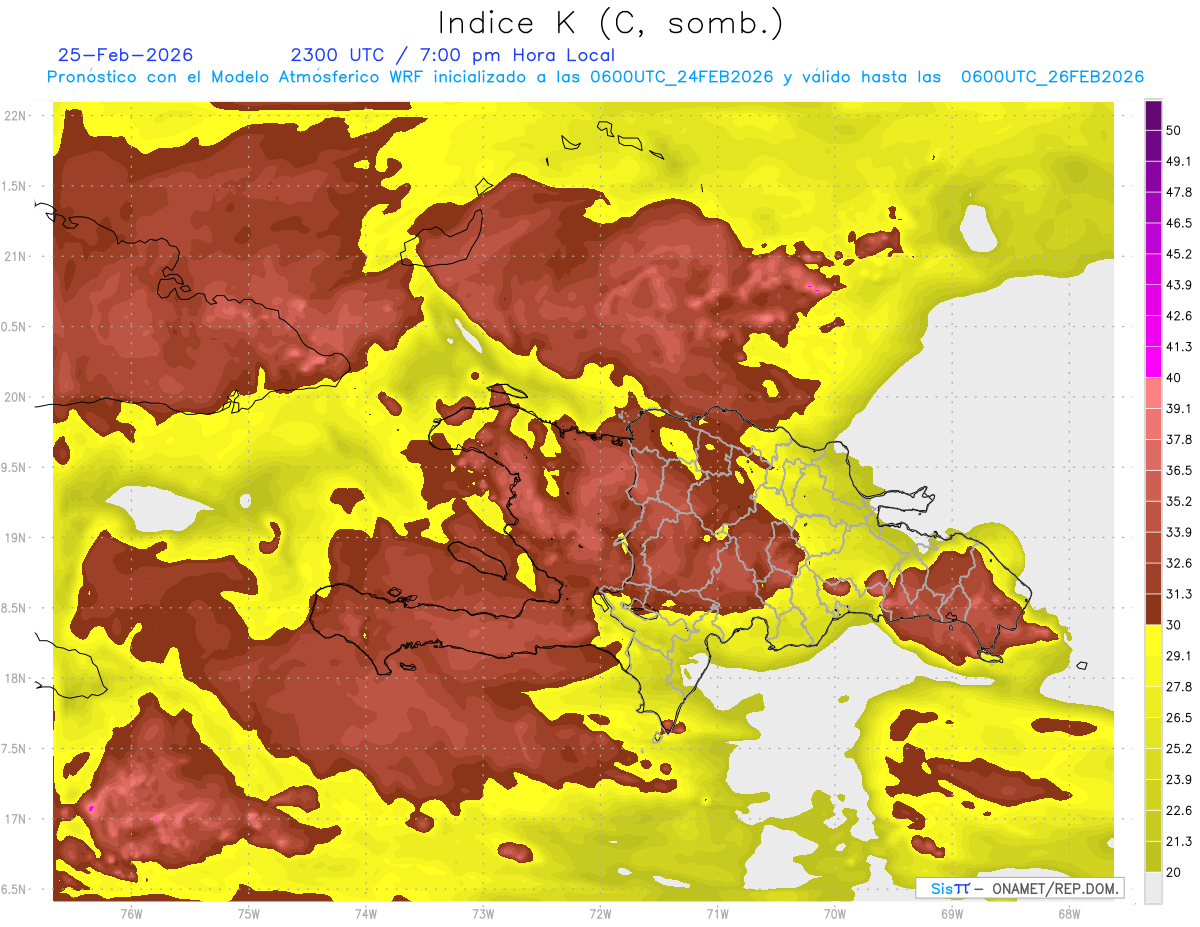Click the longitude label "70W"
Image resolution: width=1200 pixels, height=927 pixels.
834,913
